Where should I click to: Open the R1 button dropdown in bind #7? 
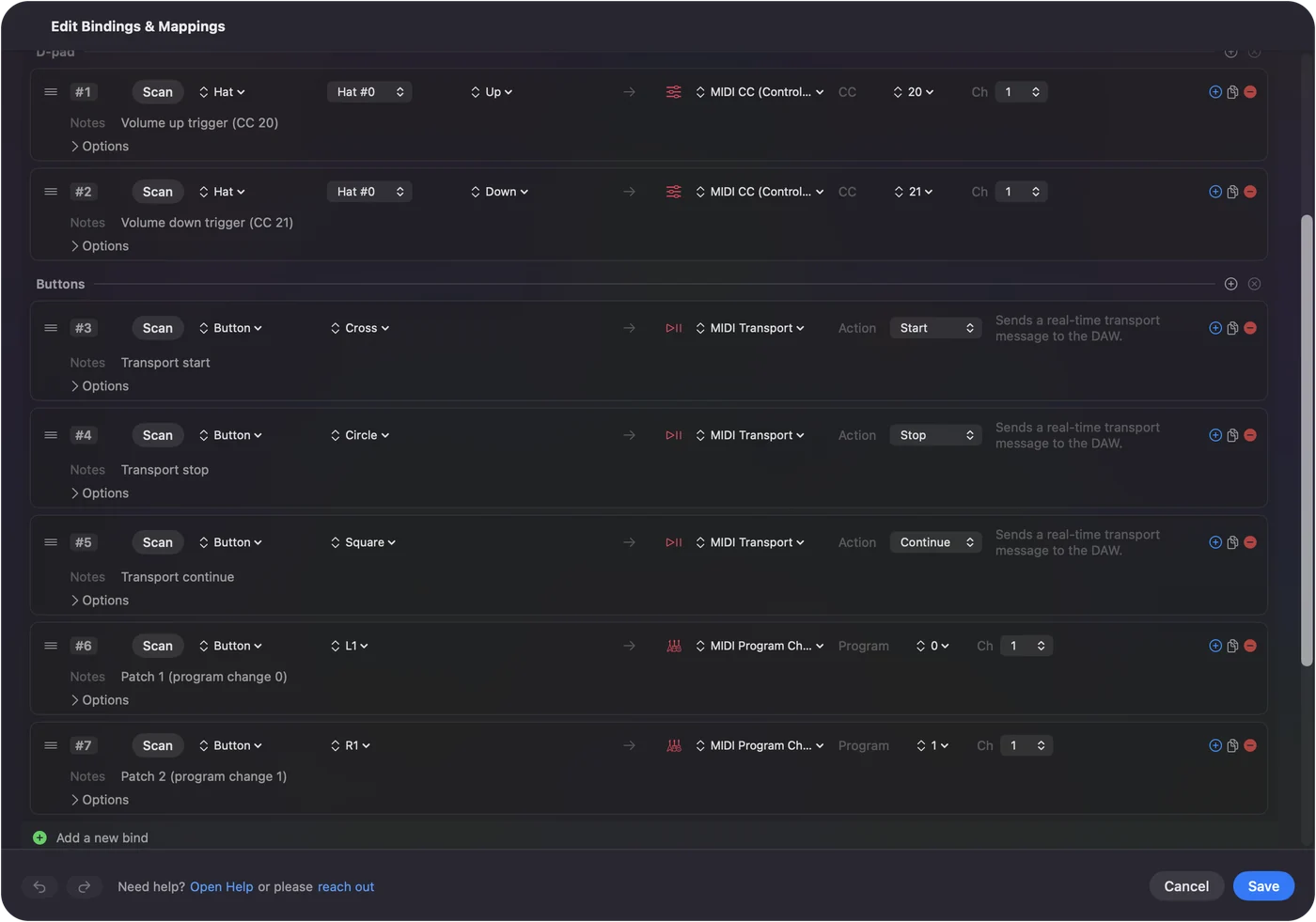point(351,745)
